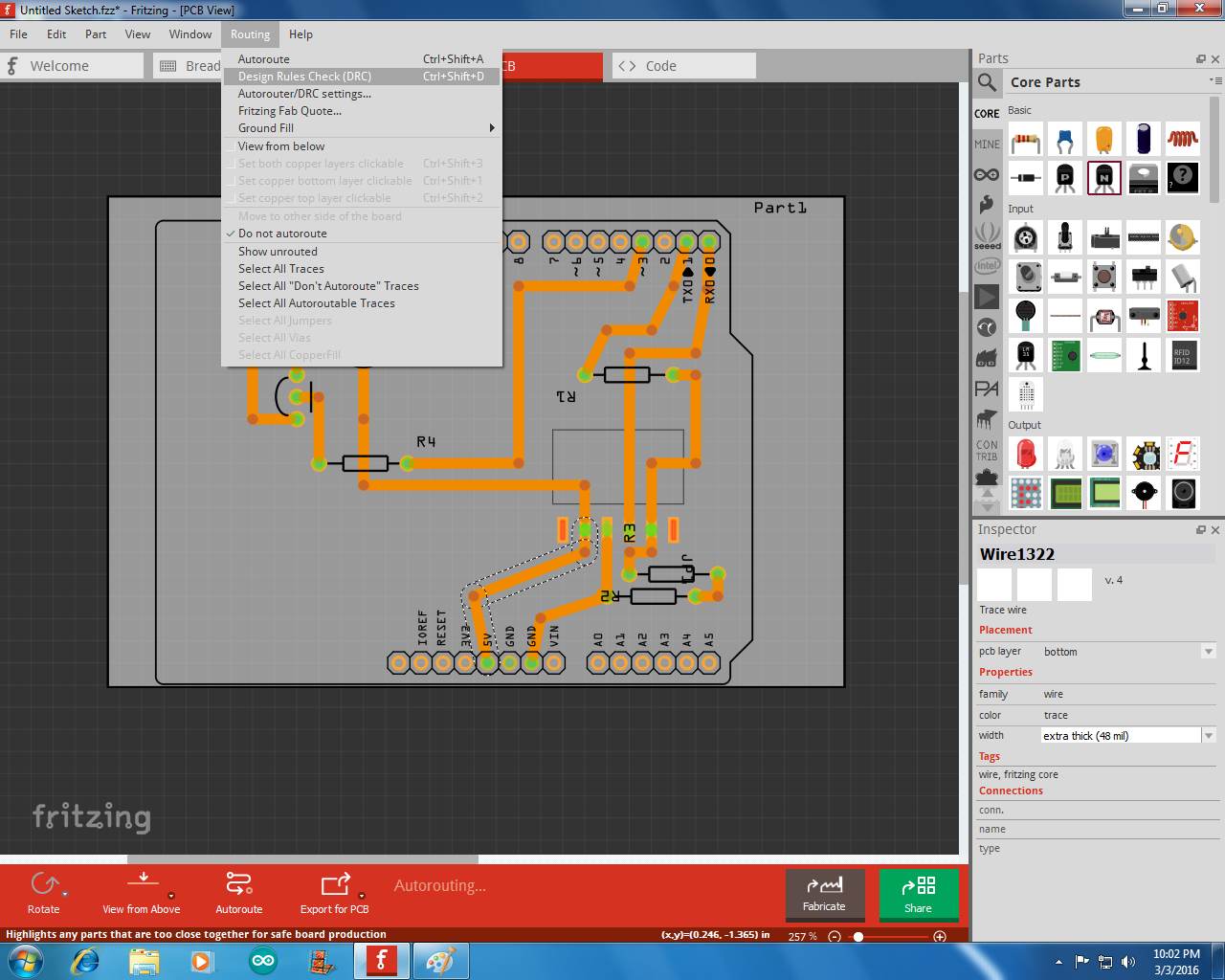Open the Arduino IDE from the taskbar
This screenshot has height=980, width=1225.
coord(262,961)
